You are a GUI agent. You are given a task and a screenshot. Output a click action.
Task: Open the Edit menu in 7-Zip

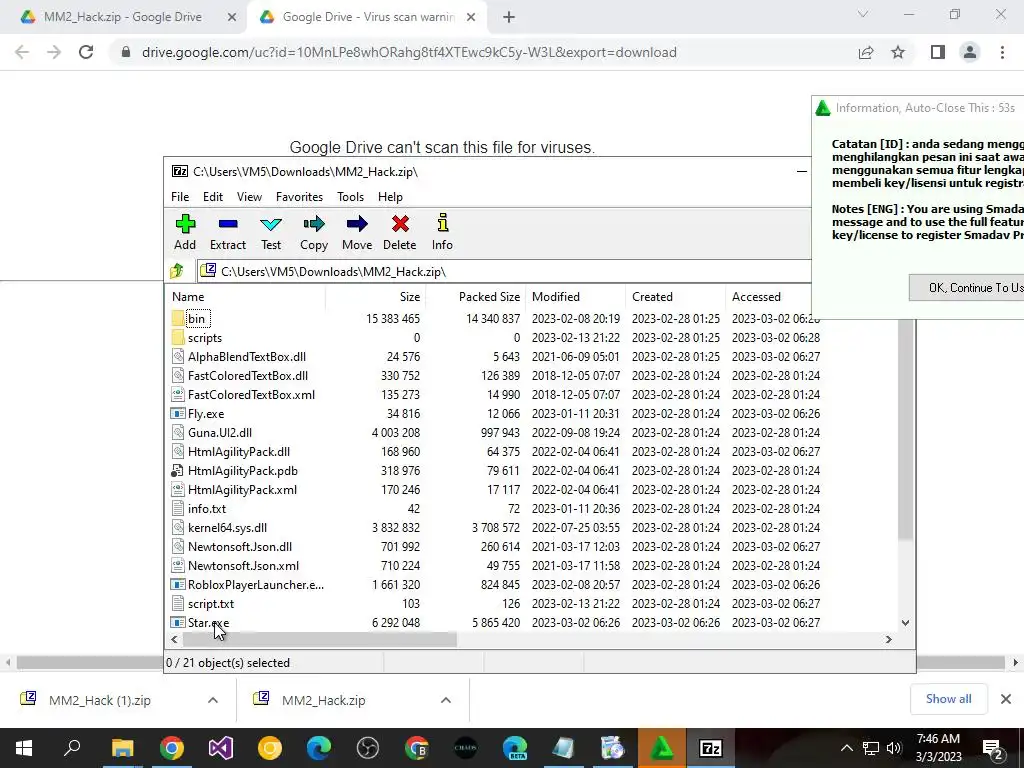tap(213, 197)
